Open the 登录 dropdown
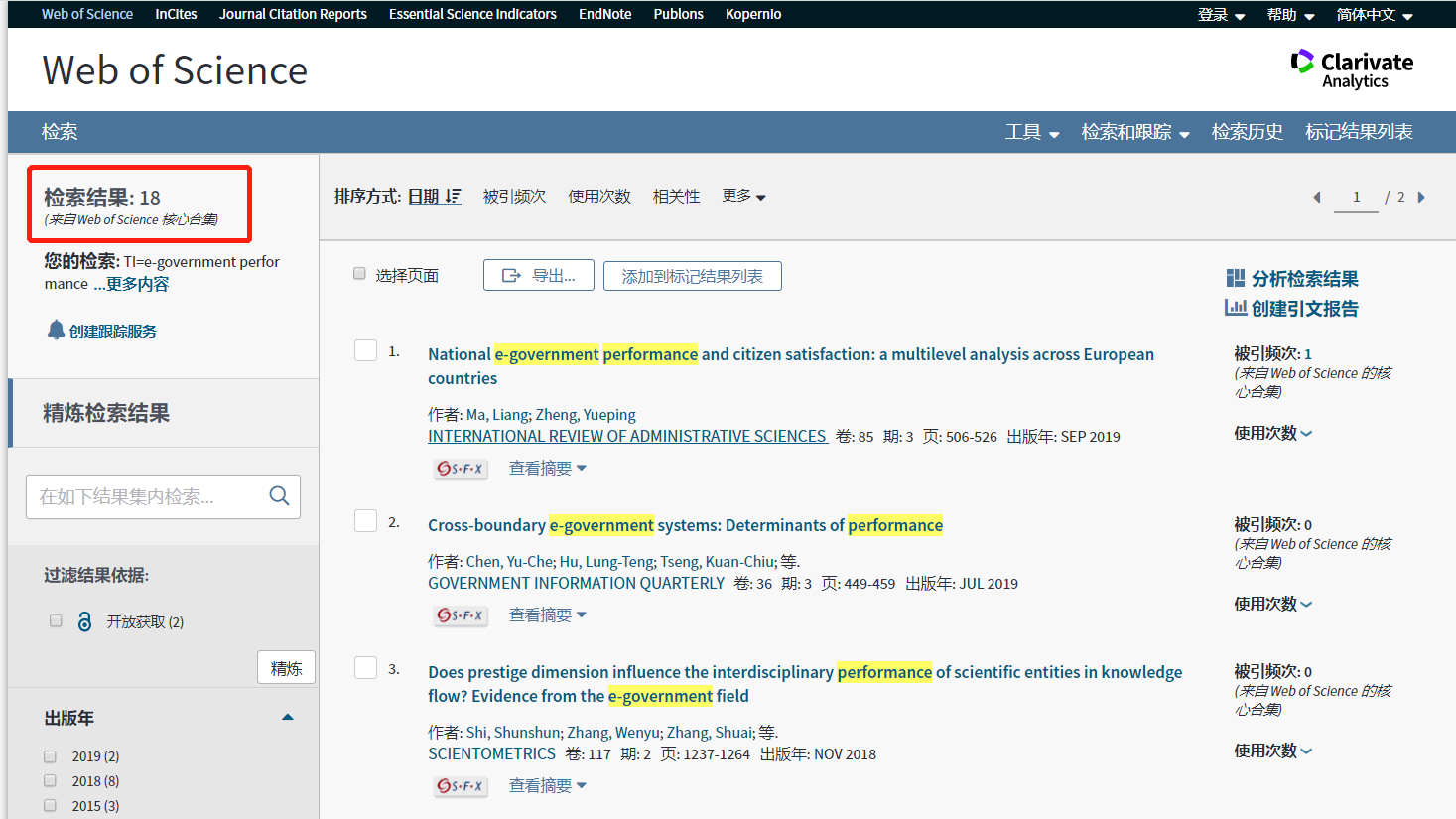Viewport: 1456px width, 819px height. [1221, 15]
